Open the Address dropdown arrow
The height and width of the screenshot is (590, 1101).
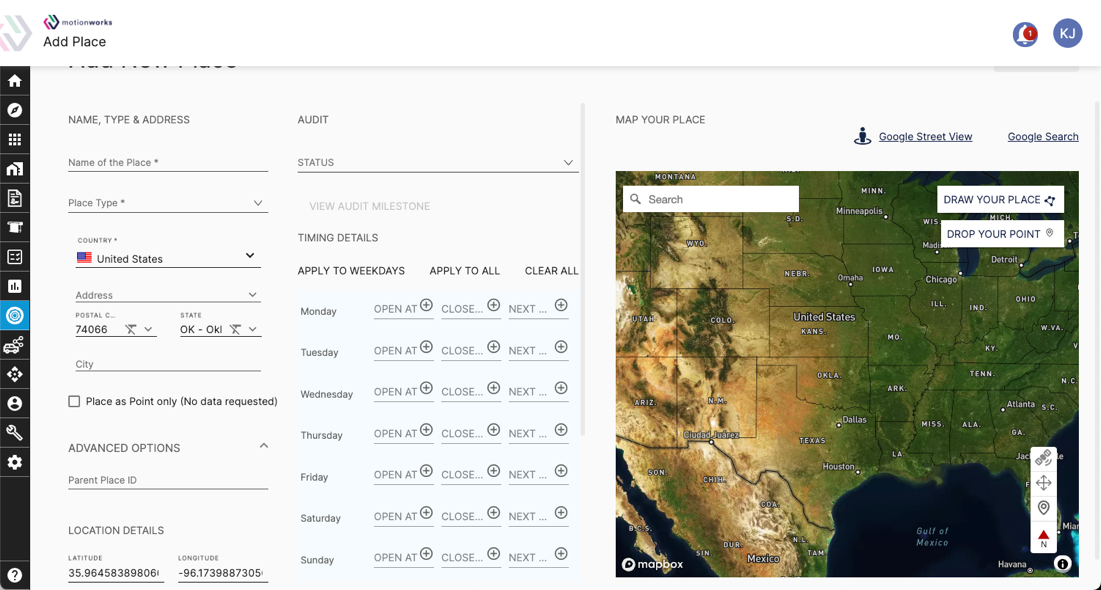(253, 295)
